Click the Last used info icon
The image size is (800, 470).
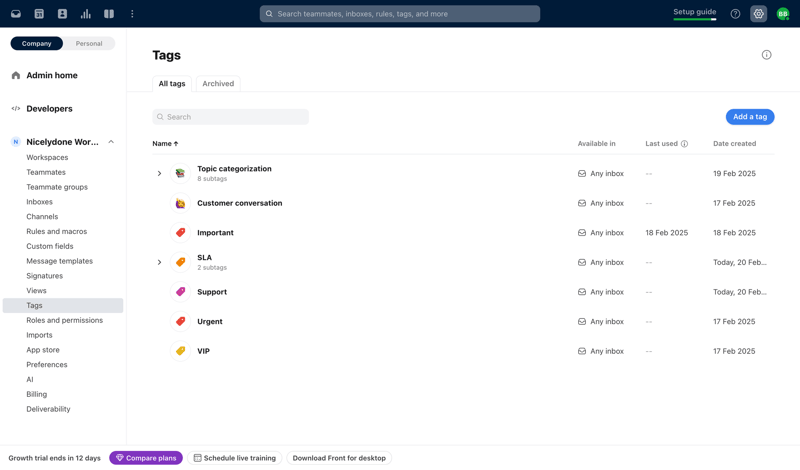pyautogui.click(x=685, y=144)
